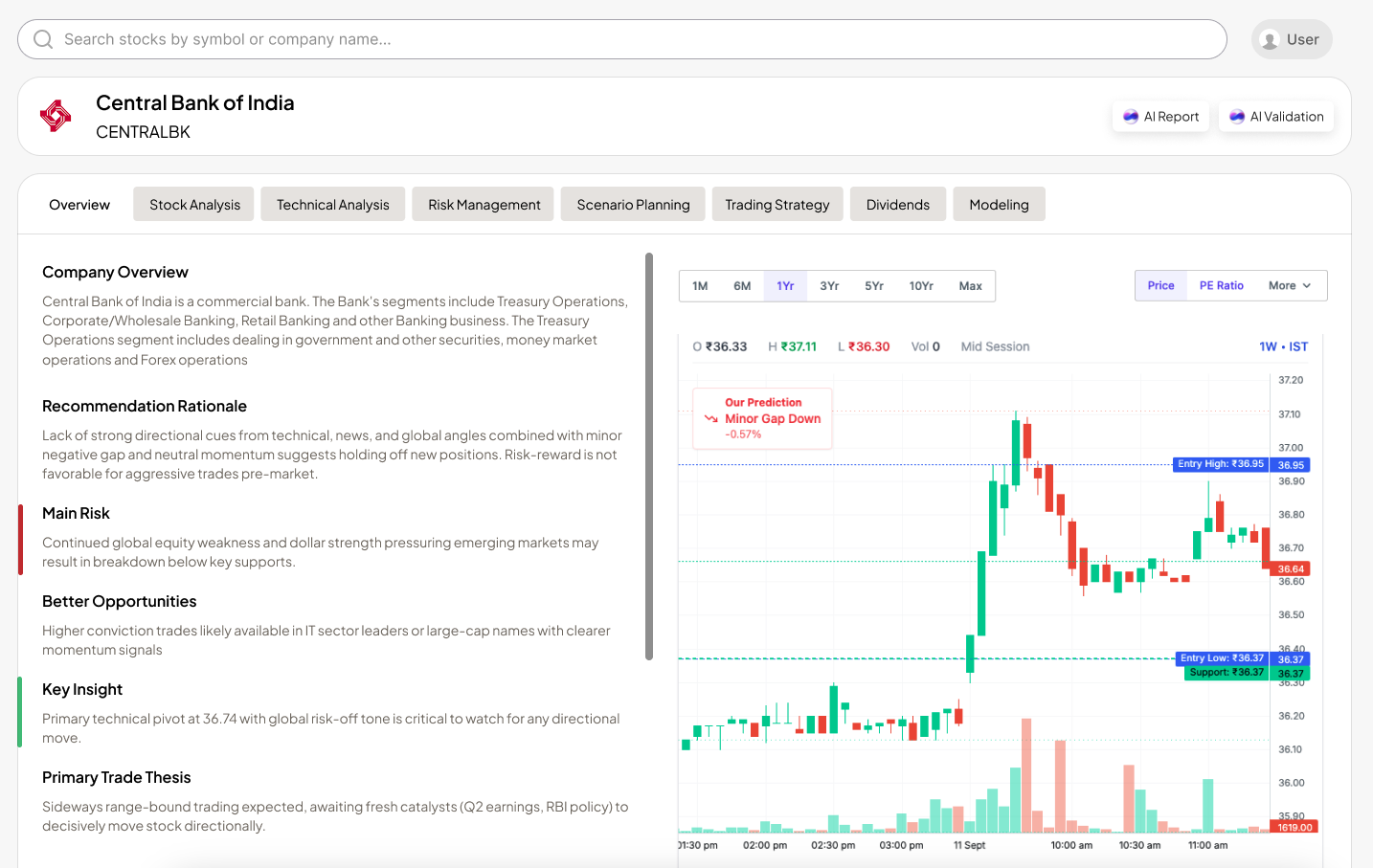Click the overview panel vertical scrollbar
Viewport: 1373px width, 868px height.
click(649, 456)
